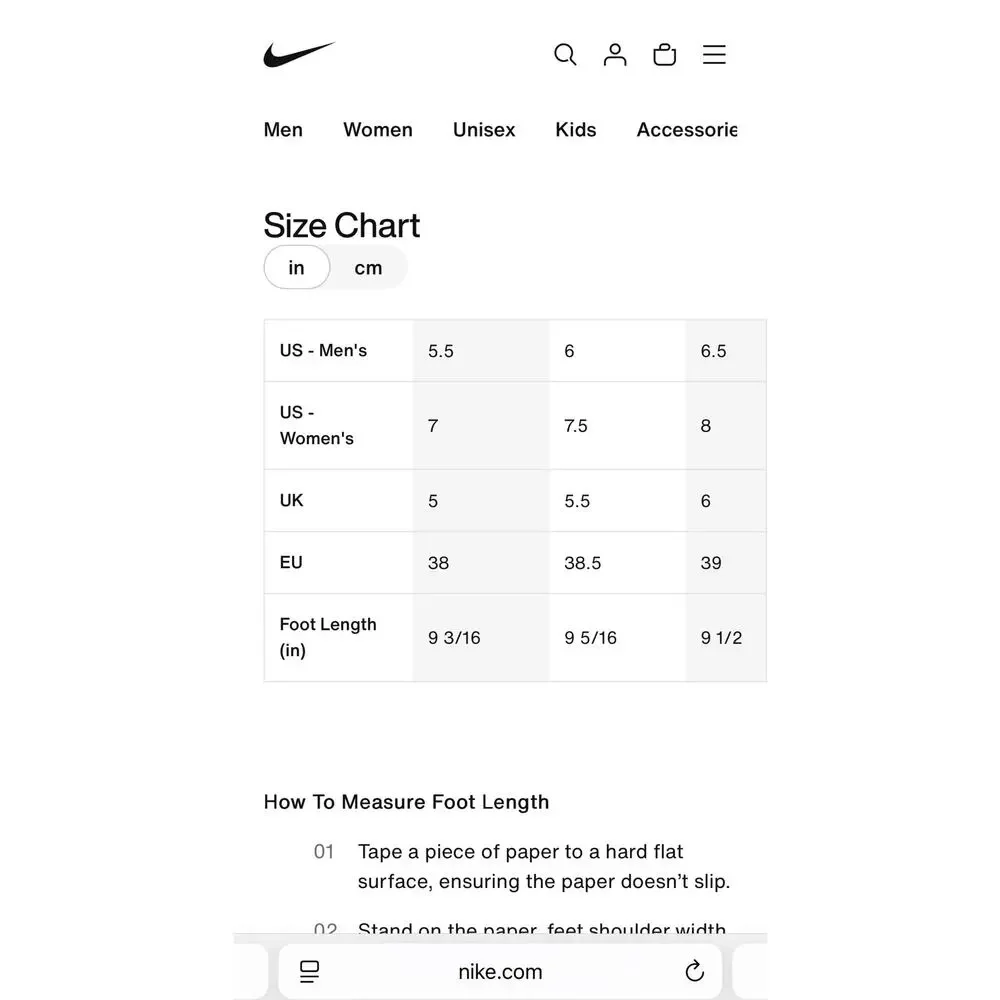1000x1000 pixels.
Task: Open the account profile icon
Action: tap(615, 55)
